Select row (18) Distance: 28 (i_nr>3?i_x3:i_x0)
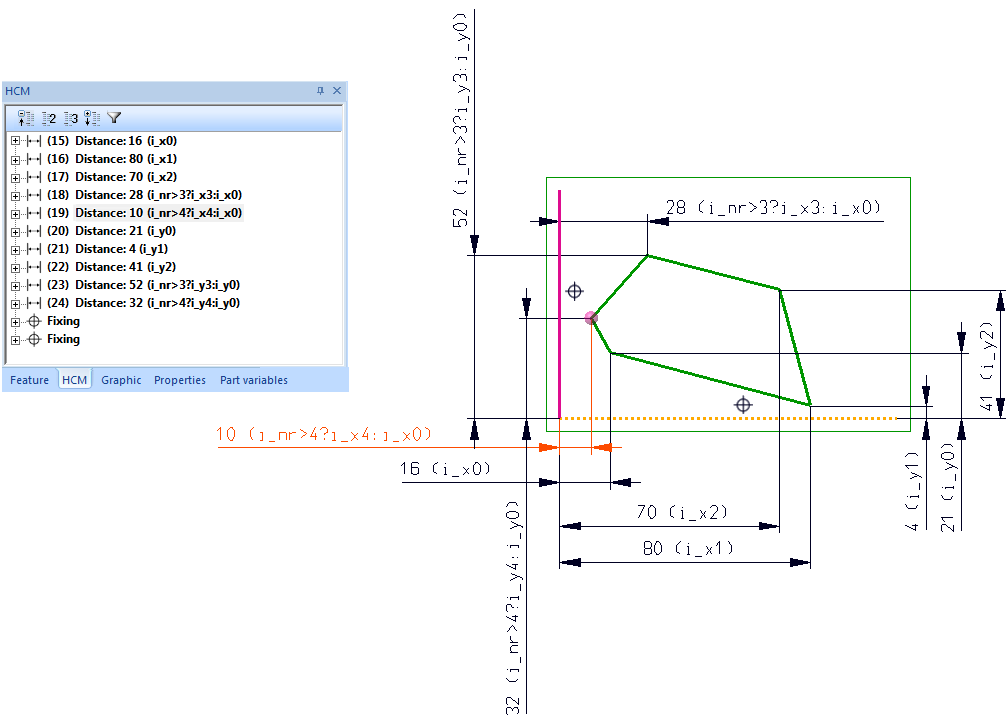Screen dimensions: 1006x723 144,194
